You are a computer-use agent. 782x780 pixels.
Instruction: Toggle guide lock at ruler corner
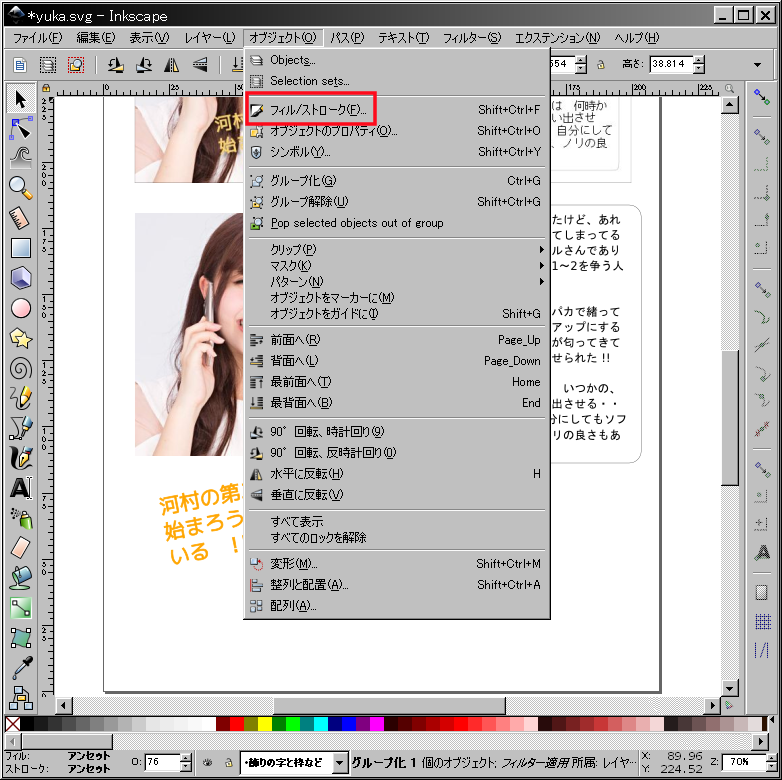click(x=46, y=88)
